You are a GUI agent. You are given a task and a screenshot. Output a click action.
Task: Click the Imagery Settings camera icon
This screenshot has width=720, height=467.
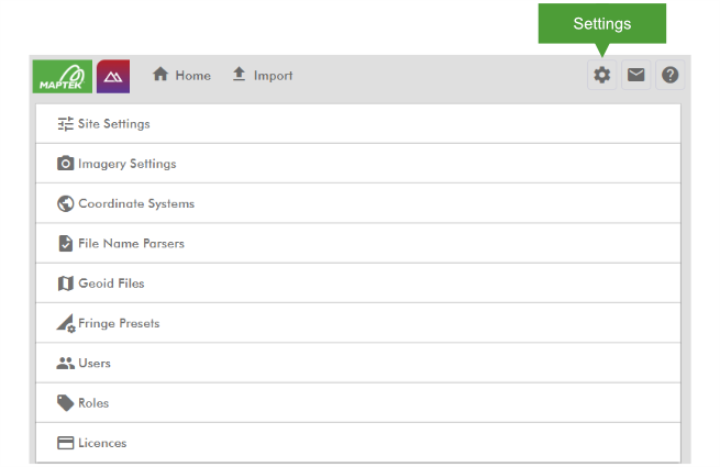pyautogui.click(x=66, y=164)
